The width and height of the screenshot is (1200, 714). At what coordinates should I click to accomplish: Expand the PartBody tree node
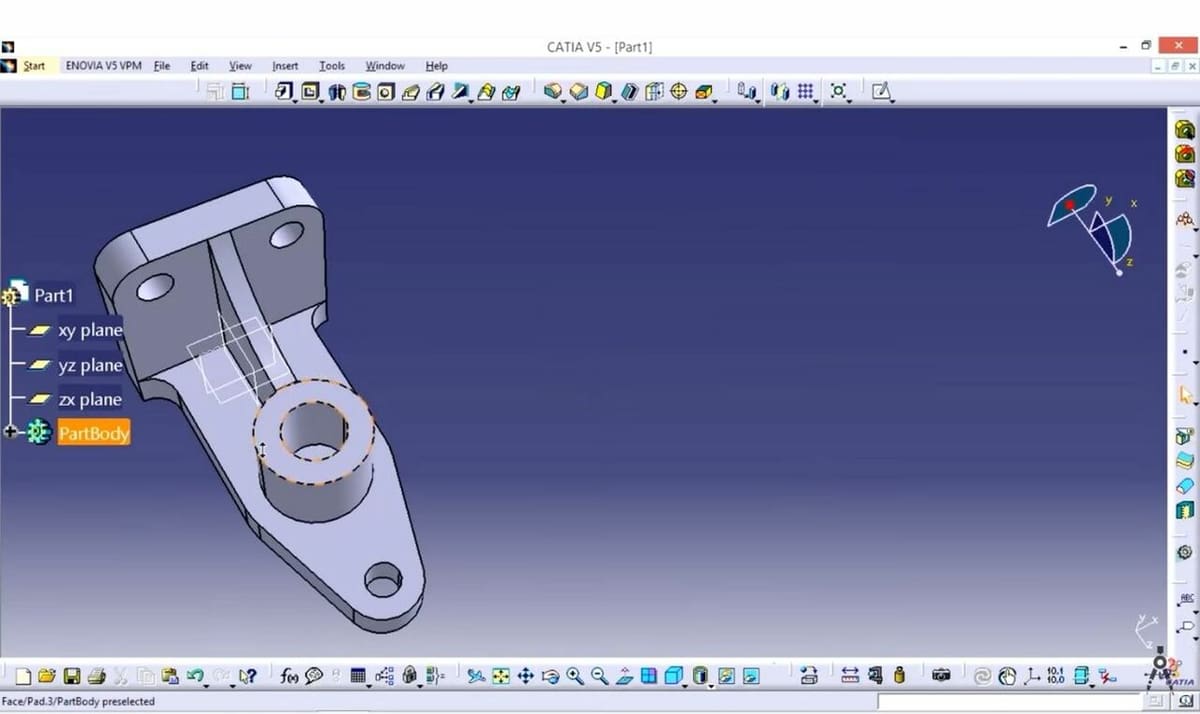tap(11, 432)
